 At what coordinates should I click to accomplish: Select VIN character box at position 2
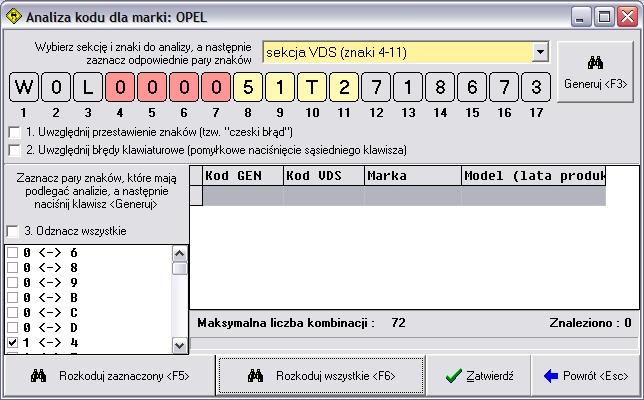tap(56, 87)
